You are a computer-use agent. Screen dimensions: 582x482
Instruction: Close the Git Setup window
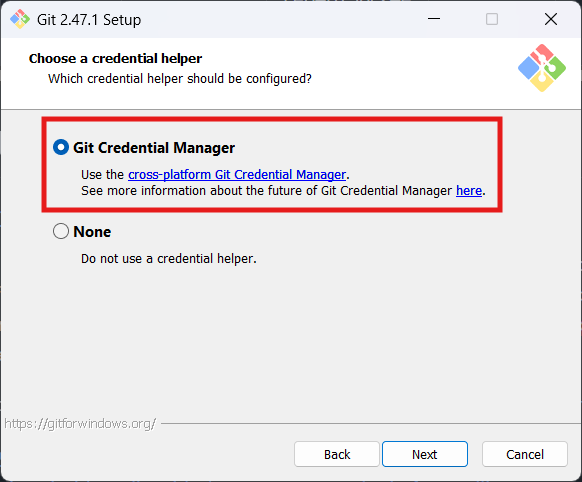point(551,19)
